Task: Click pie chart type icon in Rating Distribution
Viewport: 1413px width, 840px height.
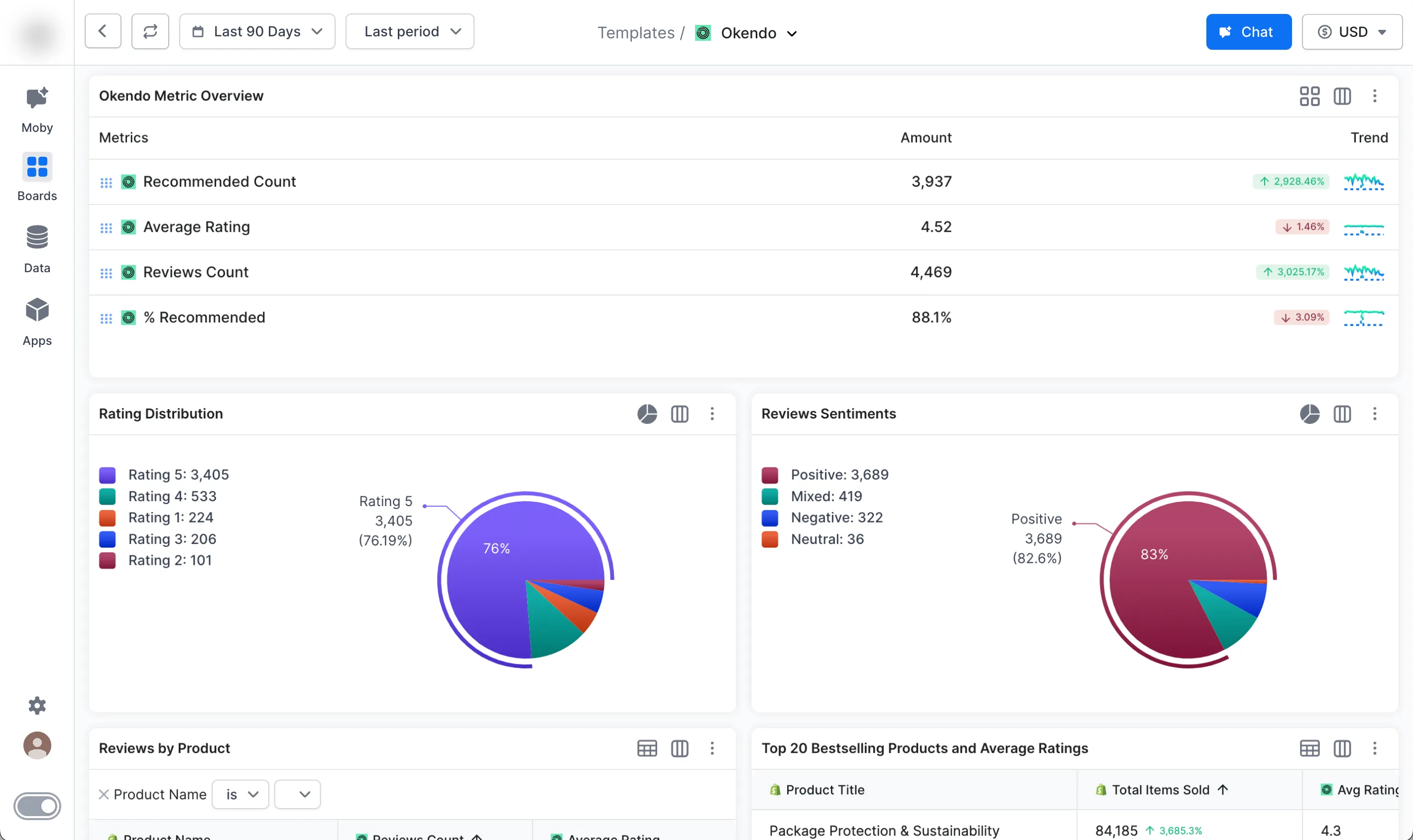Action: tap(647, 414)
